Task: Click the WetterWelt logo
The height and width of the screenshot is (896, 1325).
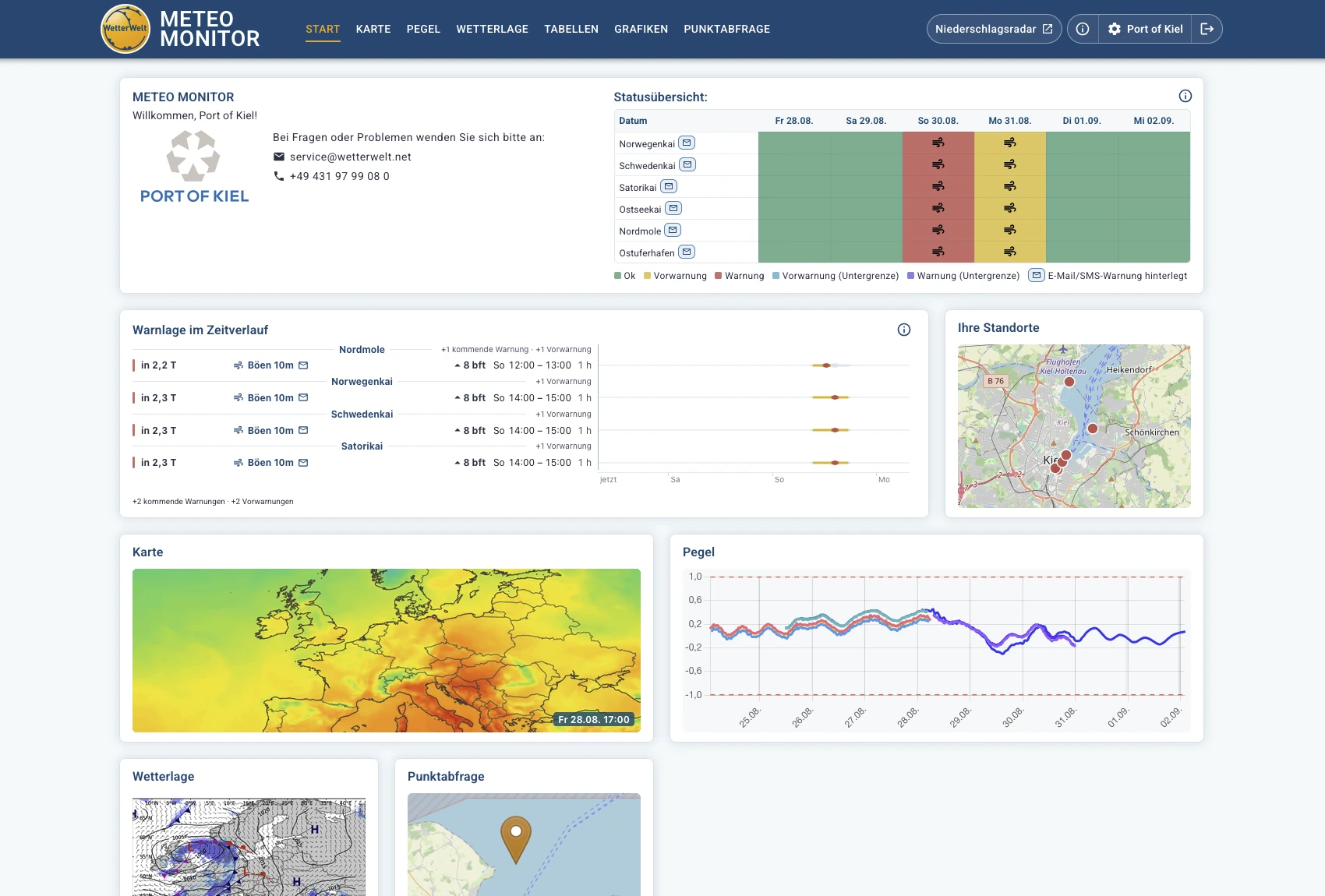Action: coord(125,29)
